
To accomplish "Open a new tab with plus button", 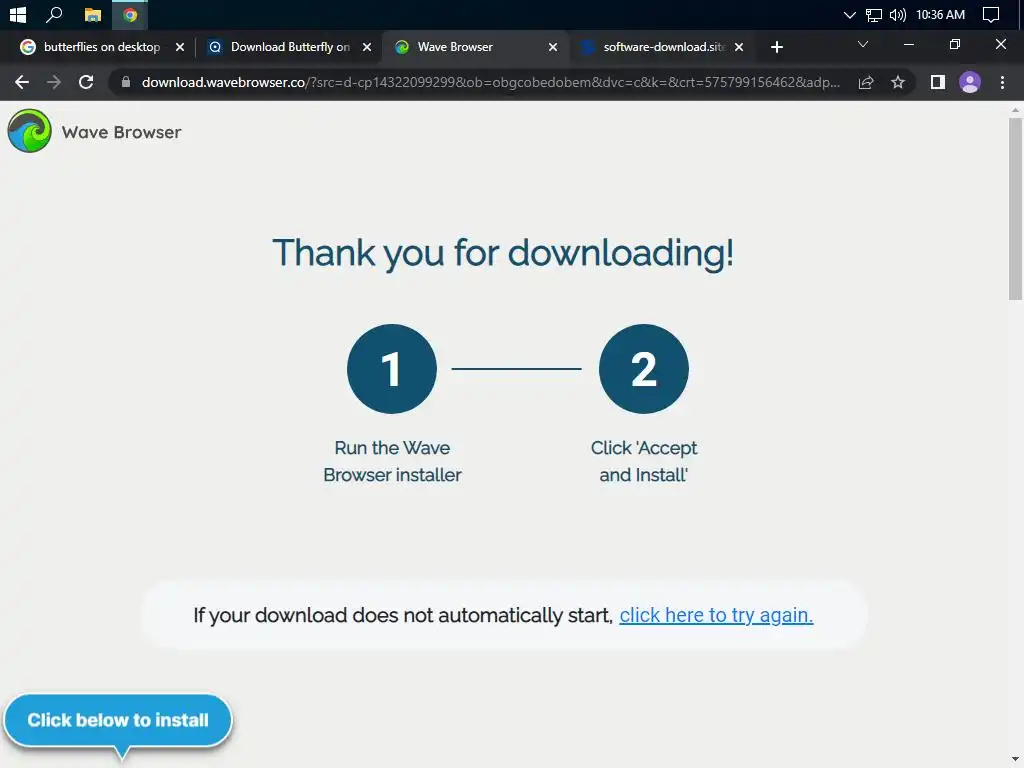I will pos(776,47).
